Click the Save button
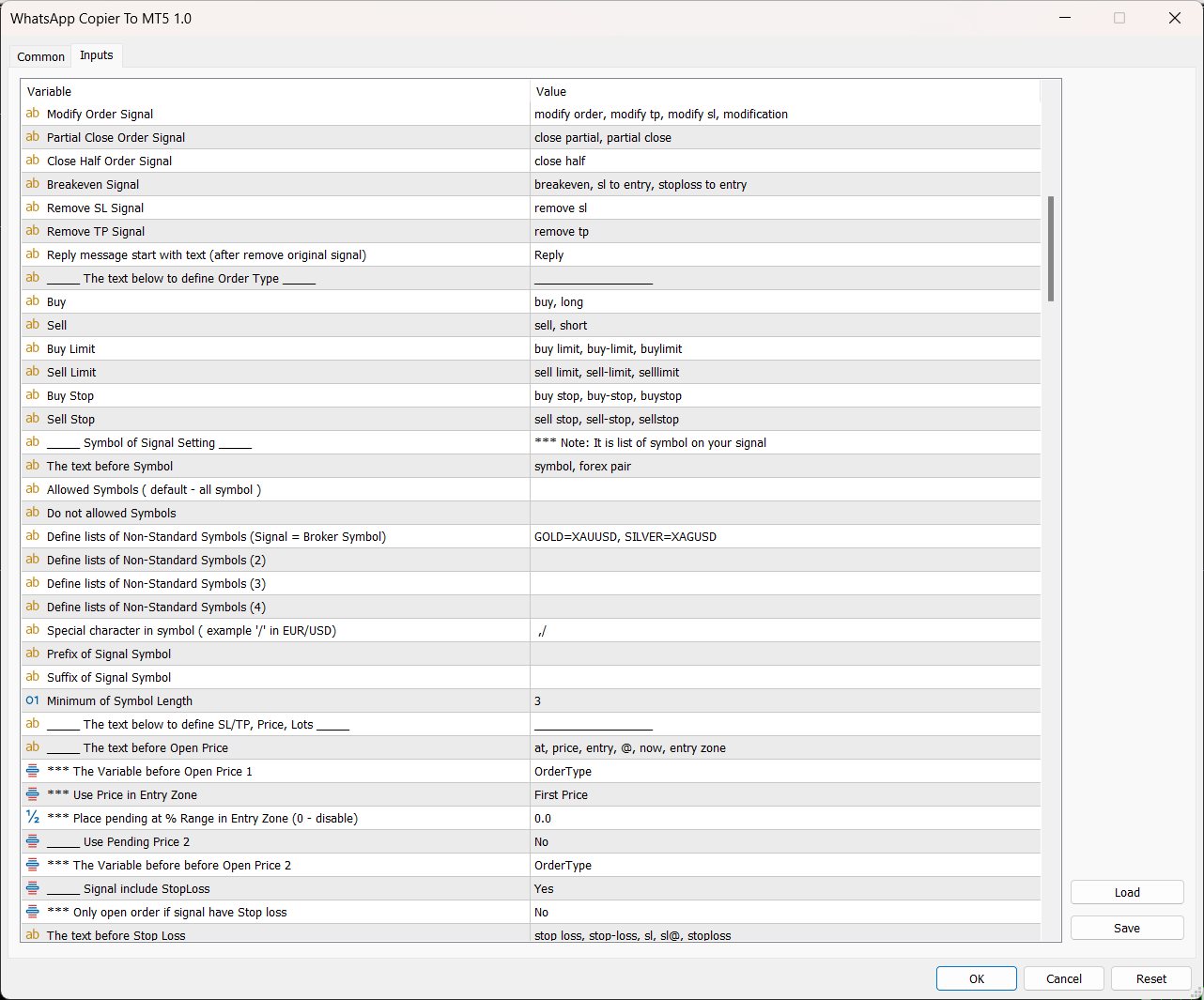Image resolution: width=1204 pixels, height=1000 pixels. coord(1127,928)
